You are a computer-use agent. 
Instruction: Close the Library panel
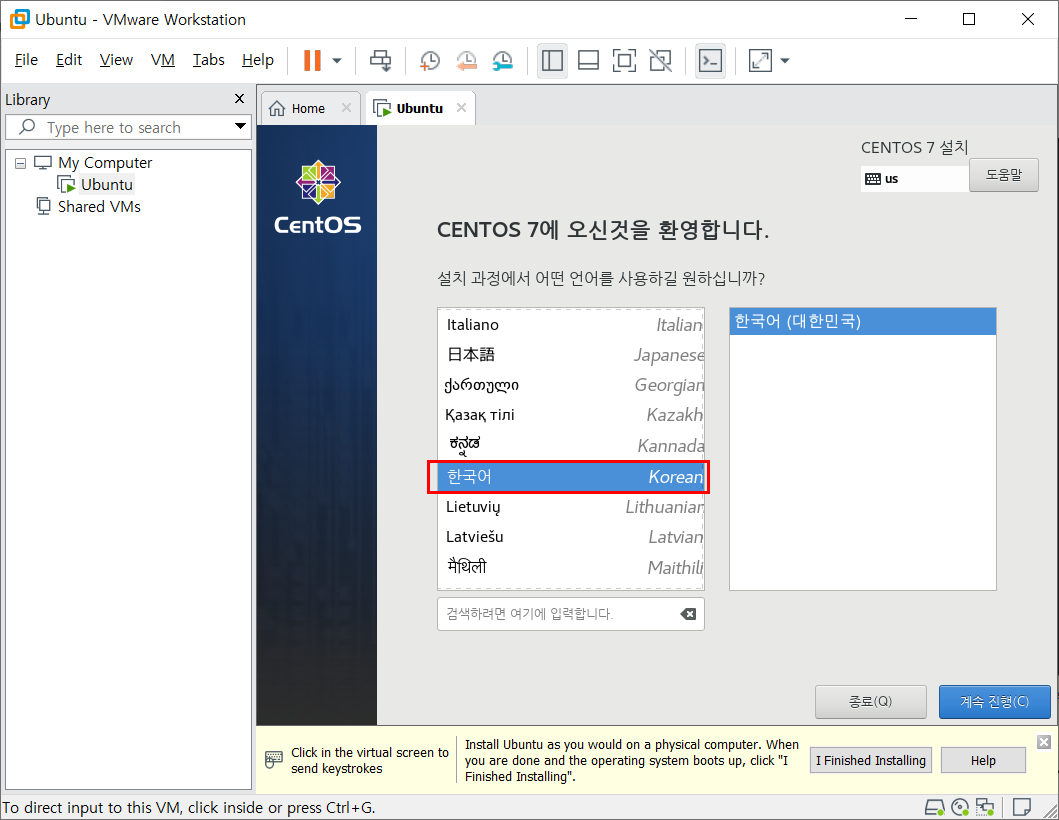tap(239, 99)
